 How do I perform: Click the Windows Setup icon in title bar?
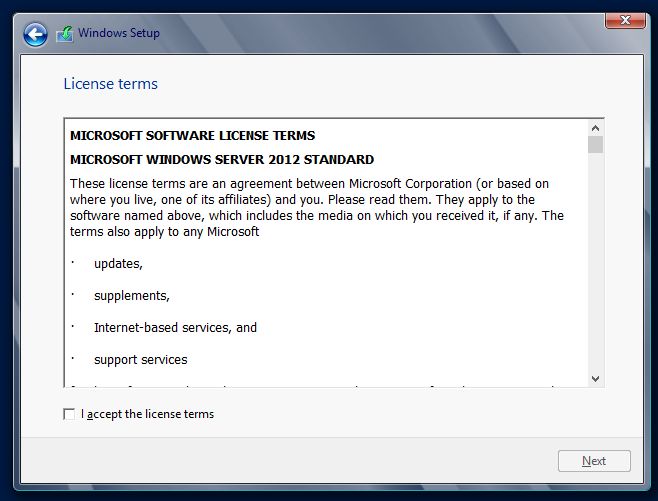click(x=65, y=35)
